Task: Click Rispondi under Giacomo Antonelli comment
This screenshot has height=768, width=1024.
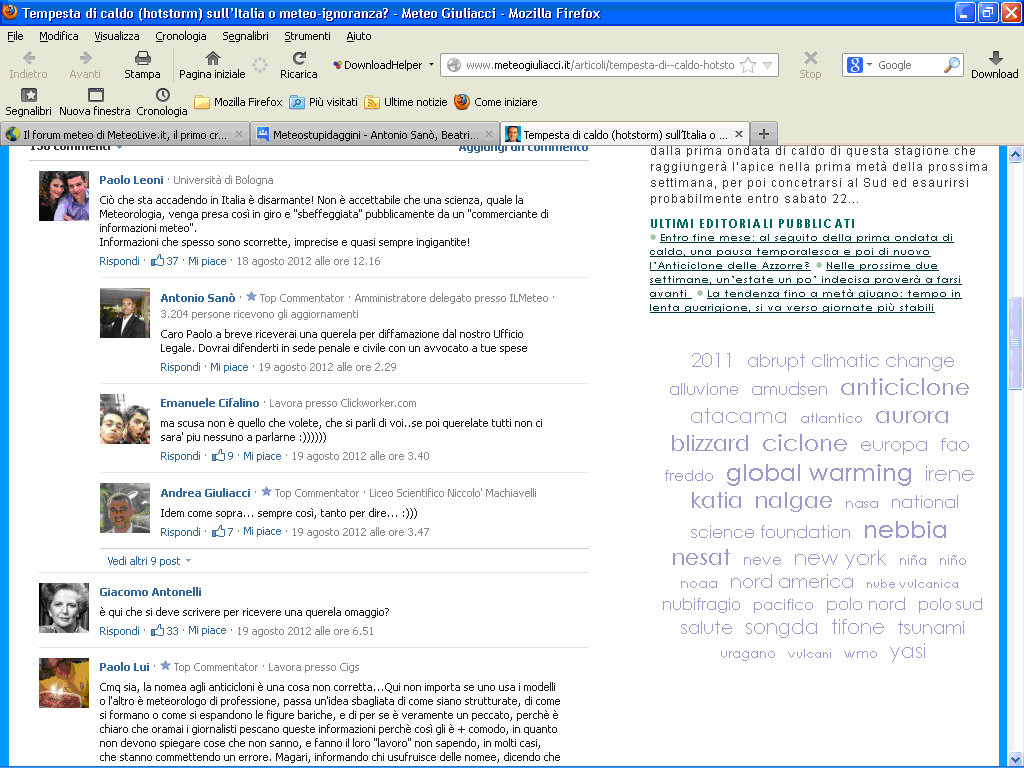Action: point(120,631)
